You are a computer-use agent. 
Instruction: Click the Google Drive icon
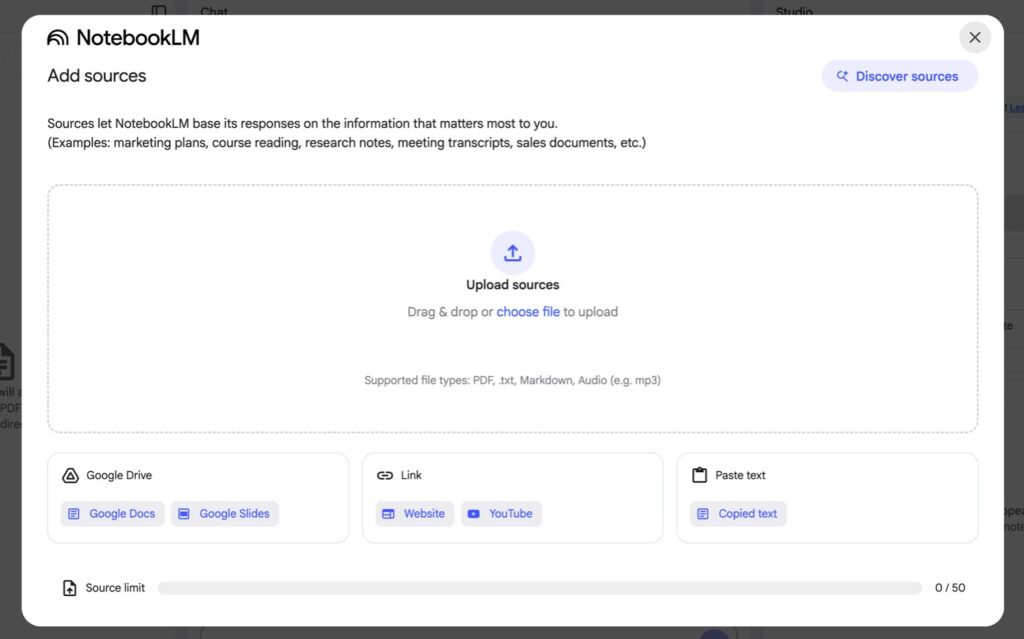[70, 475]
